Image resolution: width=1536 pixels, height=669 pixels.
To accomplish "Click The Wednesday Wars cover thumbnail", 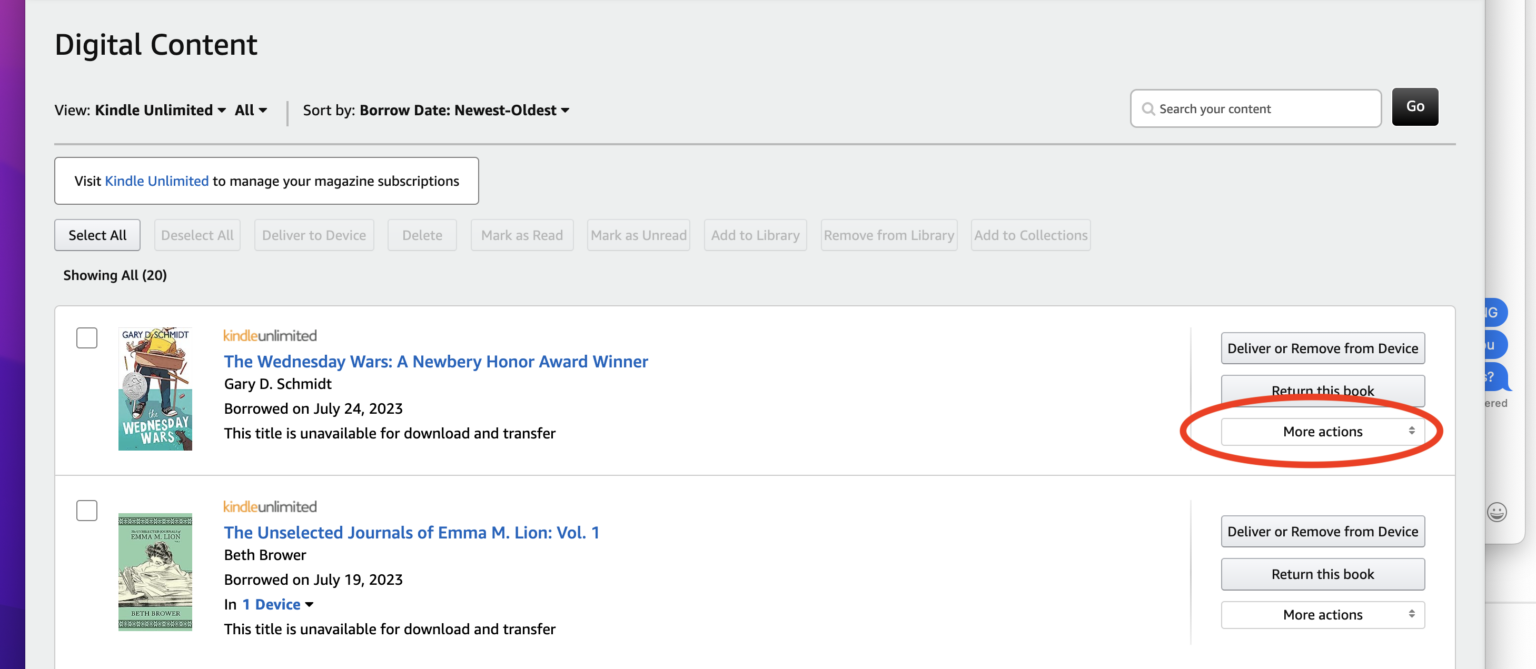I will point(155,389).
